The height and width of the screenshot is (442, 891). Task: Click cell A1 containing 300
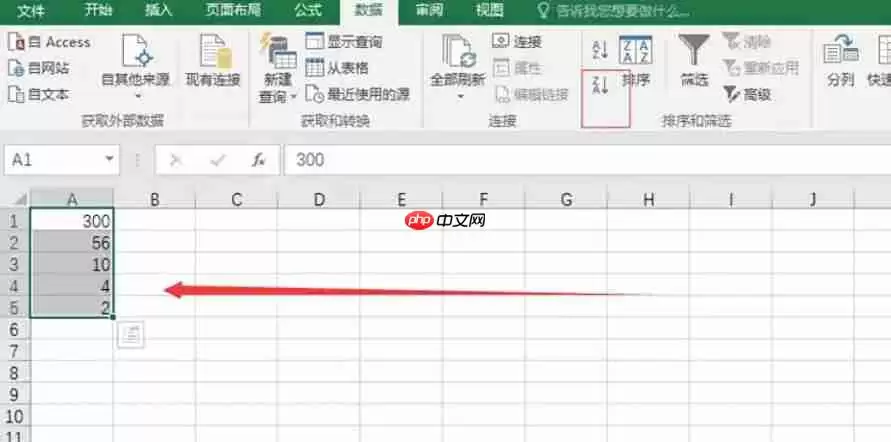point(72,220)
